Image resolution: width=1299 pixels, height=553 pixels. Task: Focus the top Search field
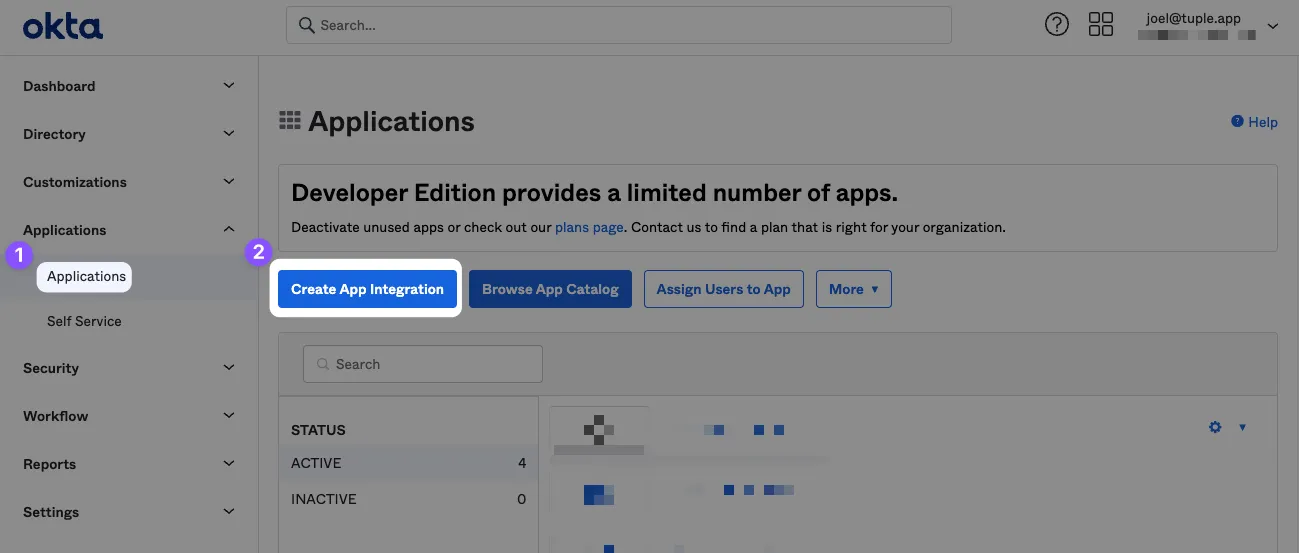point(619,25)
